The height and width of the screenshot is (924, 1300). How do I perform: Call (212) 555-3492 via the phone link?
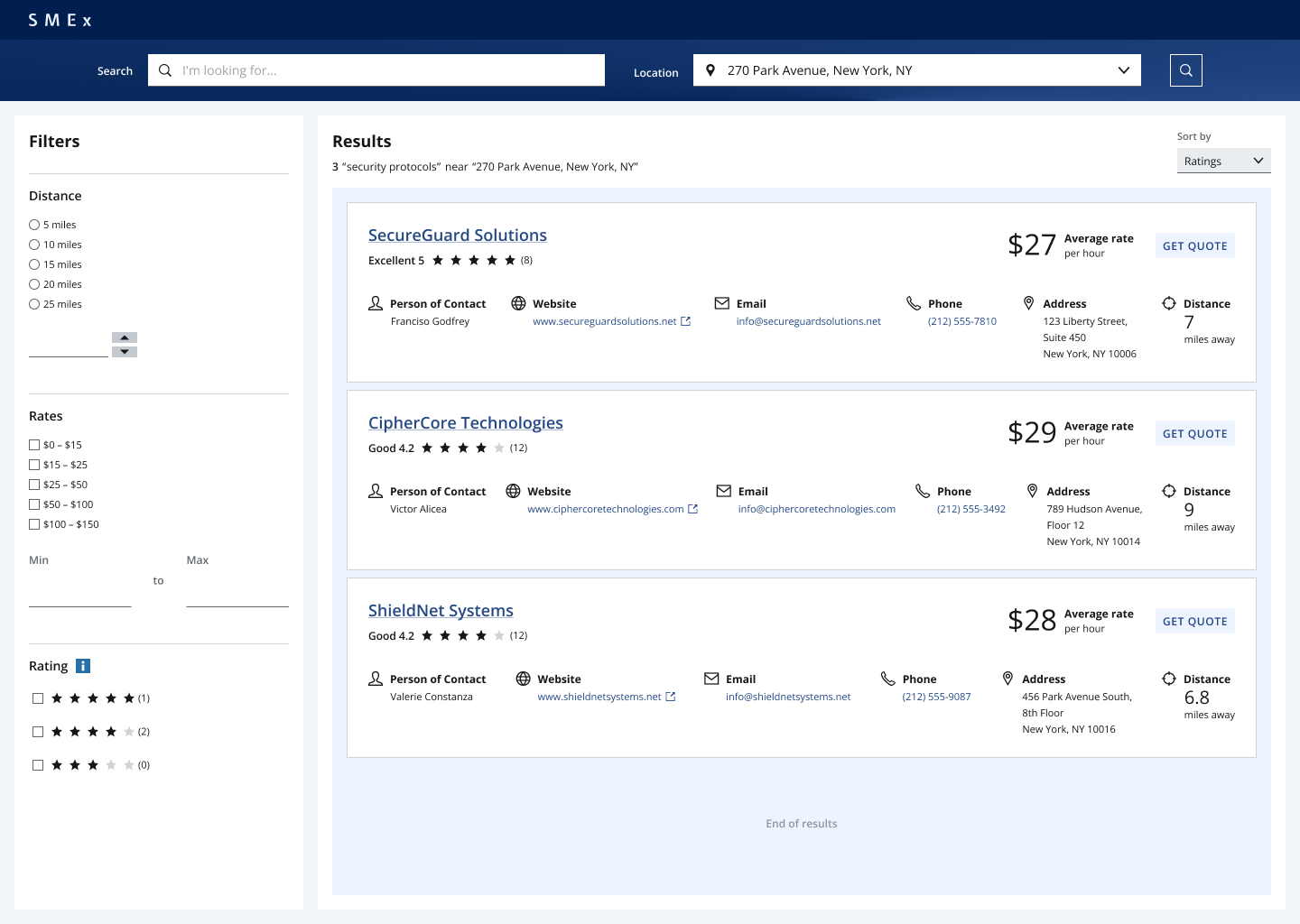[970, 508]
